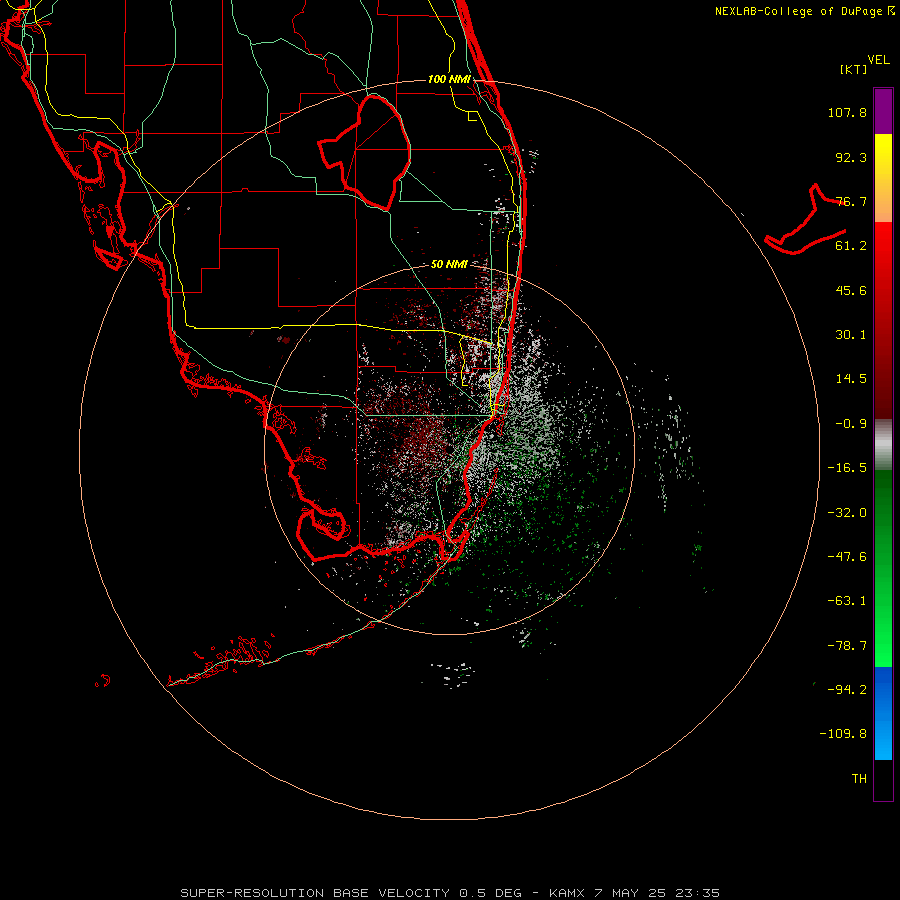Click the -0.9 velocity scale label
This screenshot has width=900, height=900.
[x=851, y=424]
